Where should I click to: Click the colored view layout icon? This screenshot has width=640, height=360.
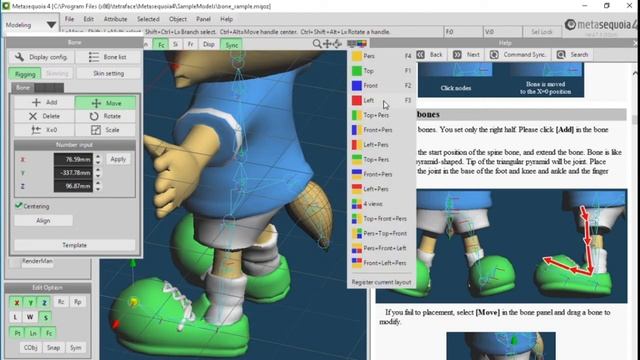click(362, 44)
